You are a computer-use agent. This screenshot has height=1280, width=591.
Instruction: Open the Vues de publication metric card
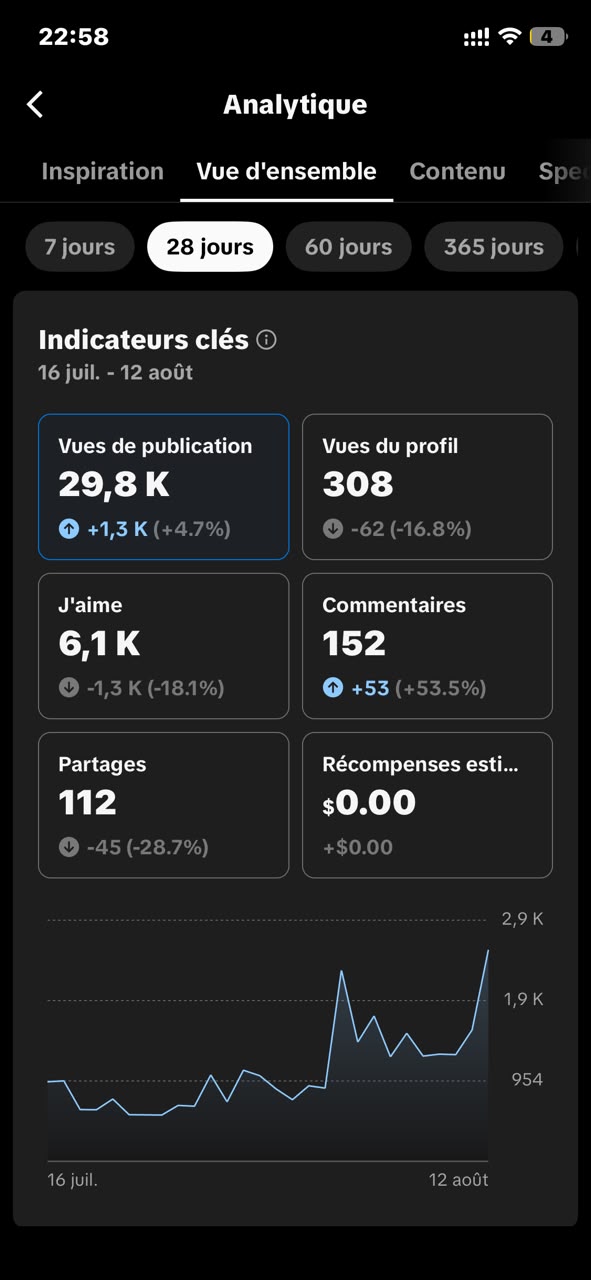pyautogui.click(x=164, y=487)
